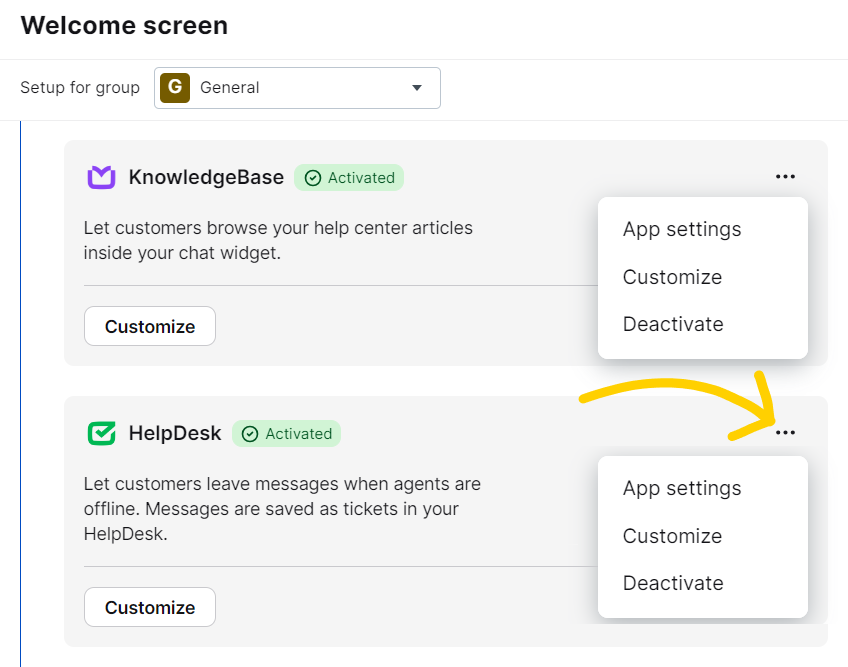Choose Deactivate in HelpDesk menu
Screen dimensions: 848x667
[673, 583]
